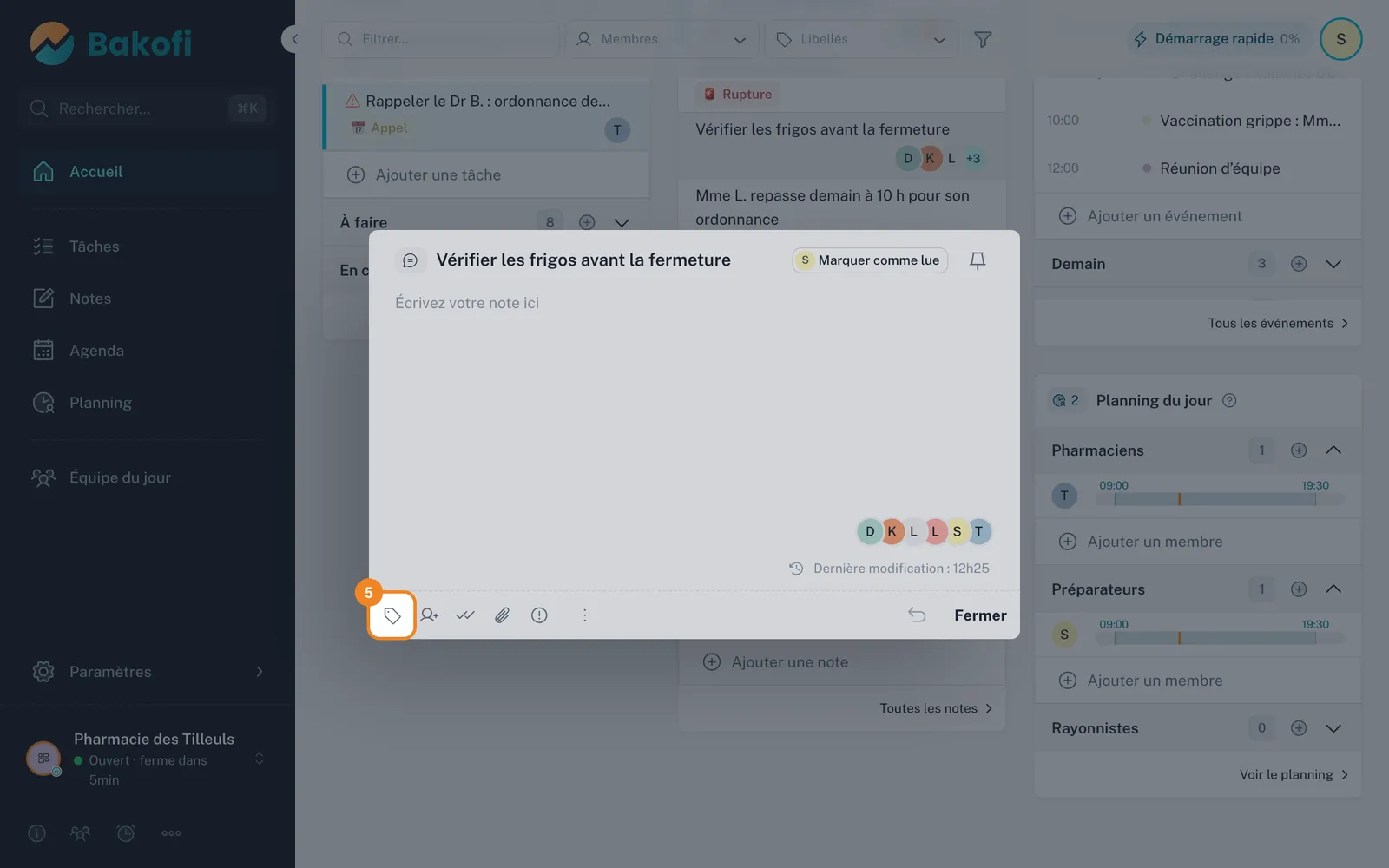Click the filter funnel icon in top bar
The image size is (1389, 868).
[983, 39]
